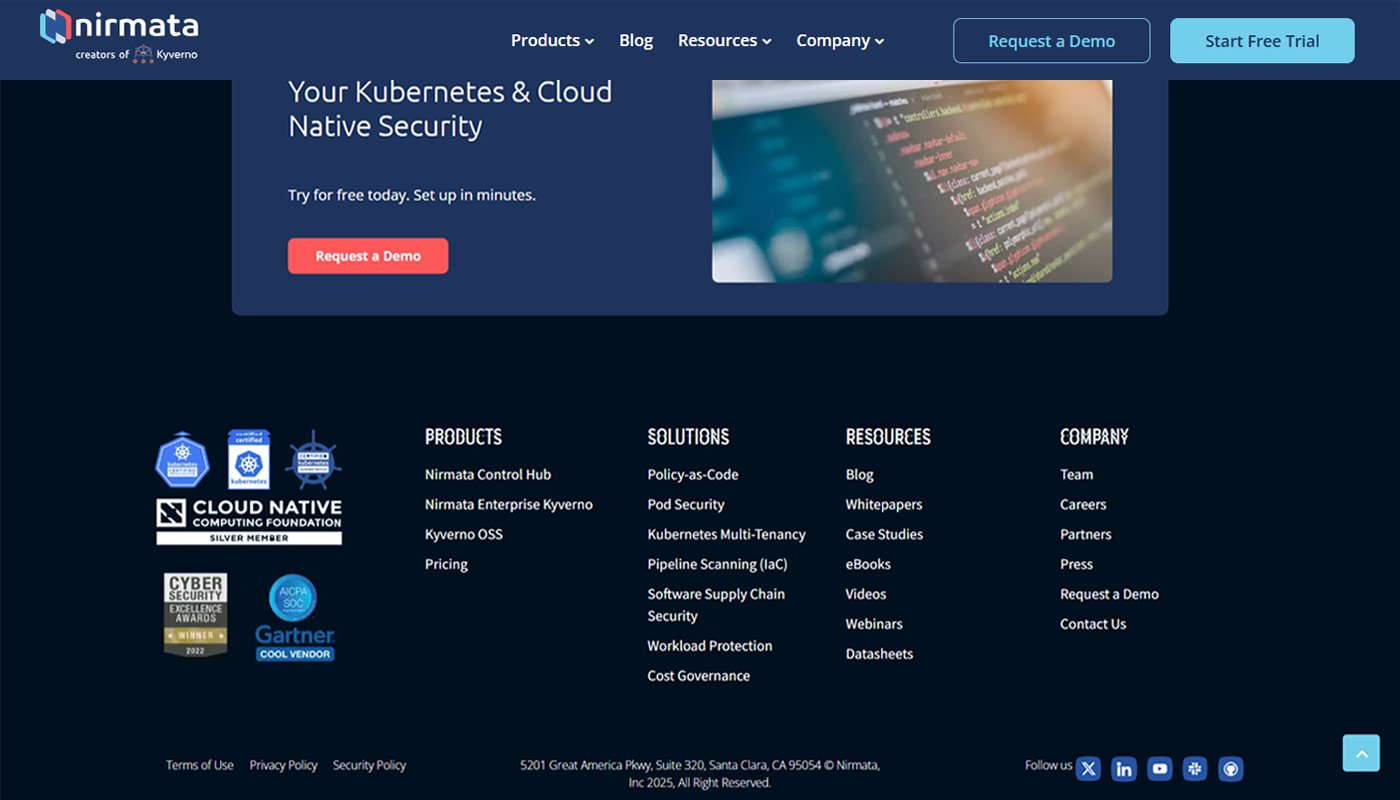Open Request a Demo footer link
The image size is (1400, 800).
1109,594
